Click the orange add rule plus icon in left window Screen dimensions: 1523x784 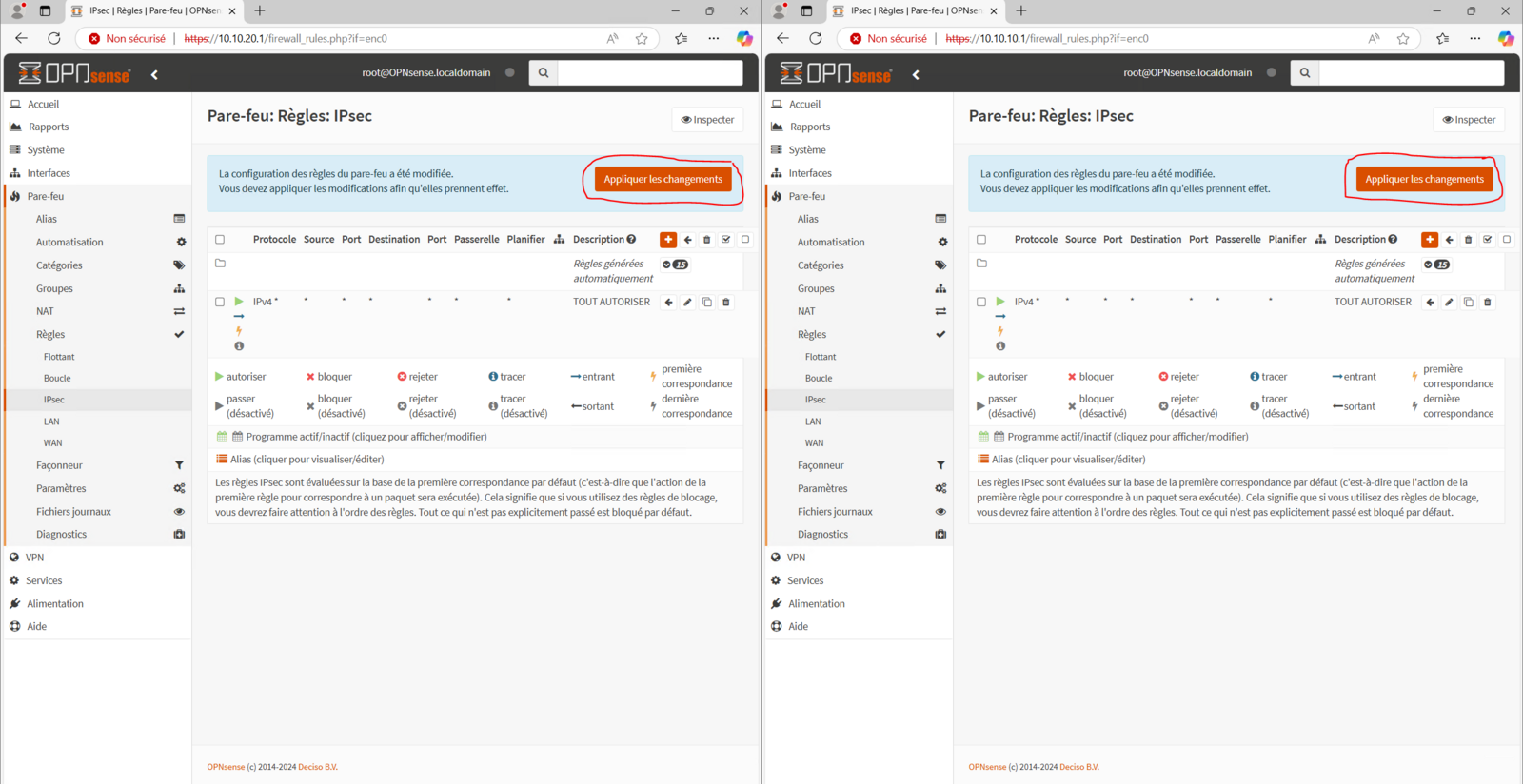[x=668, y=240]
